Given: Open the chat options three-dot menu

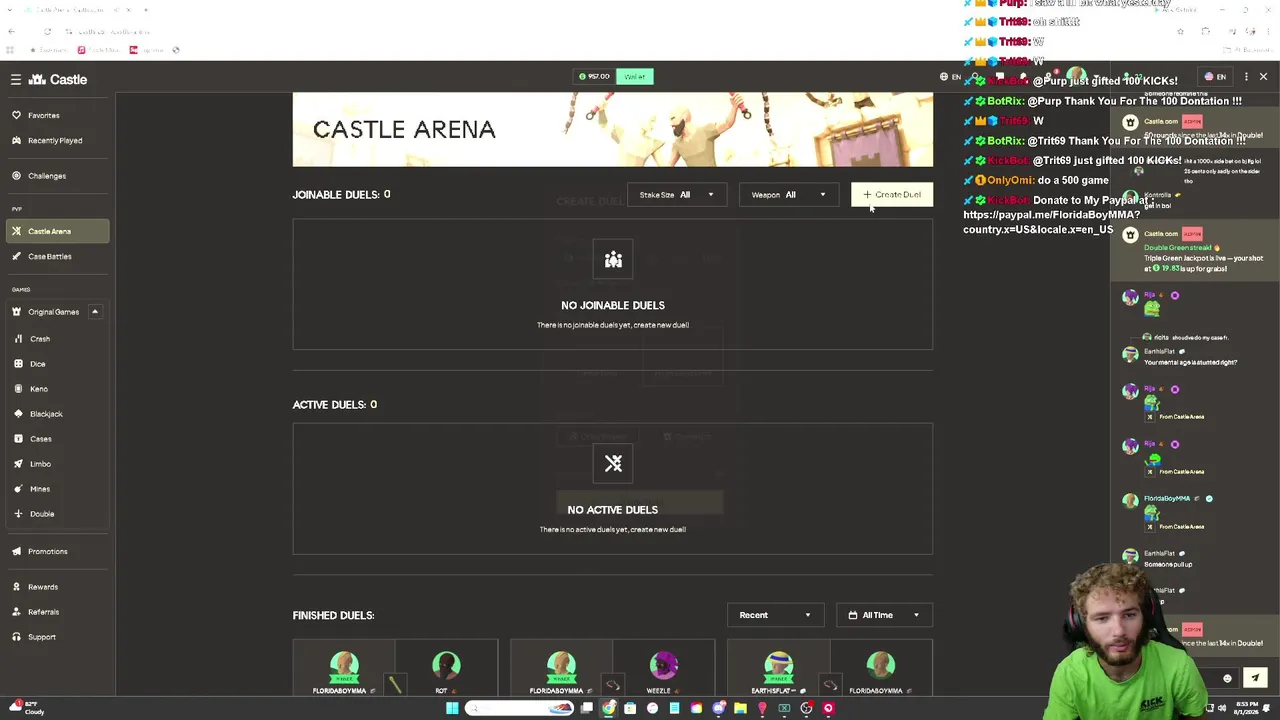Looking at the screenshot, I should point(1245,77).
